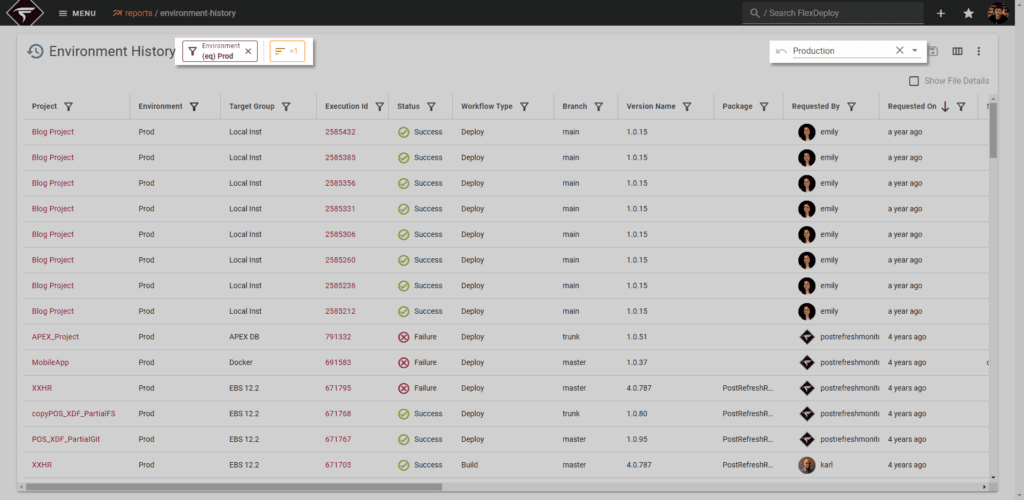Click the postrefreshmonitor avatar in row 791332

click(x=807, y=337)
